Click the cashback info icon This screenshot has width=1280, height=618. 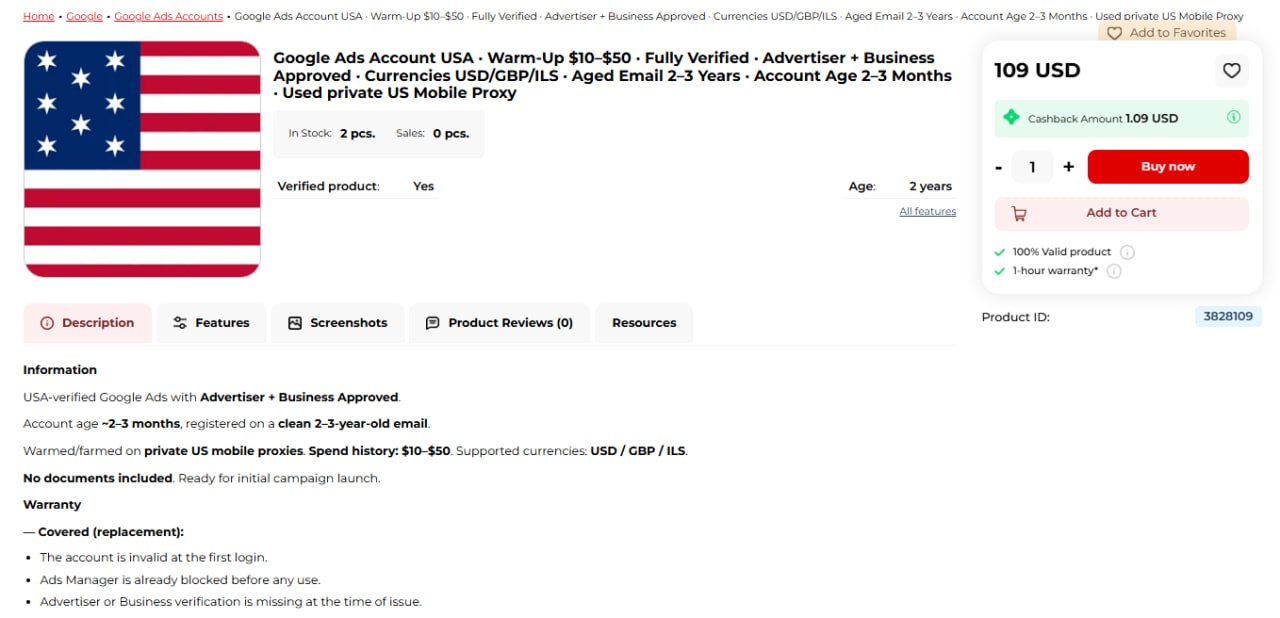coord(1234,117)
